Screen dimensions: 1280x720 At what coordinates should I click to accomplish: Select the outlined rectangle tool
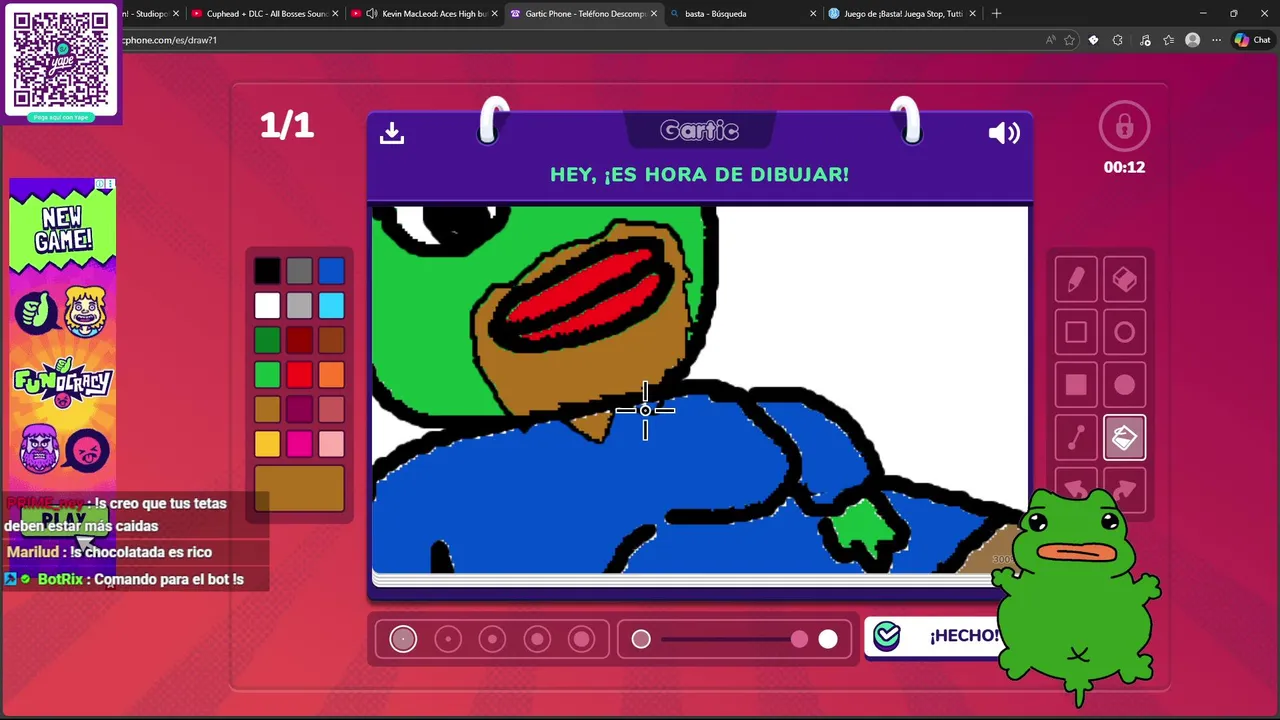[x=1076, y=332]
